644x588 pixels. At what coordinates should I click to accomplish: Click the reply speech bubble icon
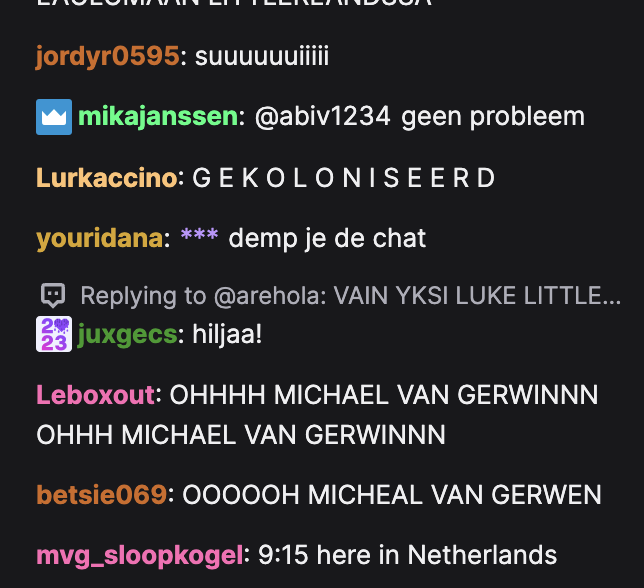click(x=53, y=295)
